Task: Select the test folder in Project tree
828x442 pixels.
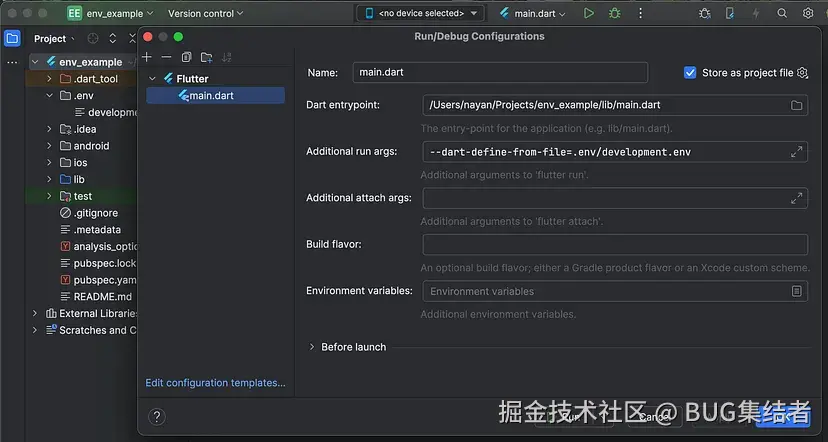Action: 83,196
